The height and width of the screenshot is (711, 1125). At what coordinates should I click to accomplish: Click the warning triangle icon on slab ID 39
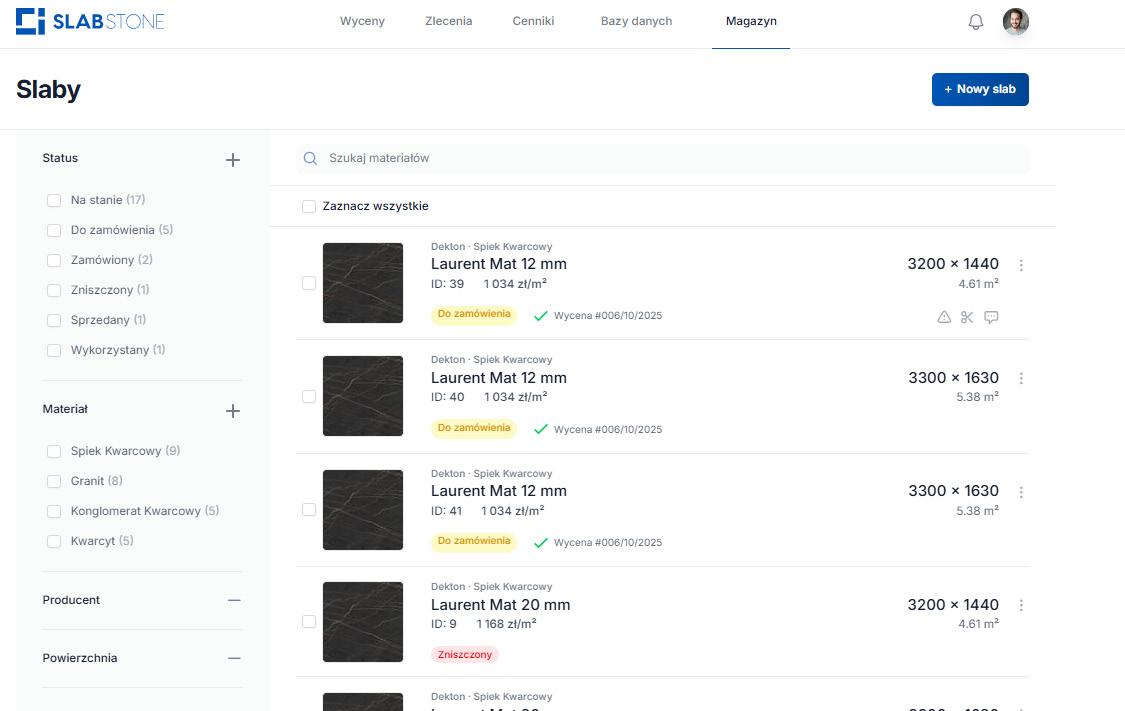point(944,317)
